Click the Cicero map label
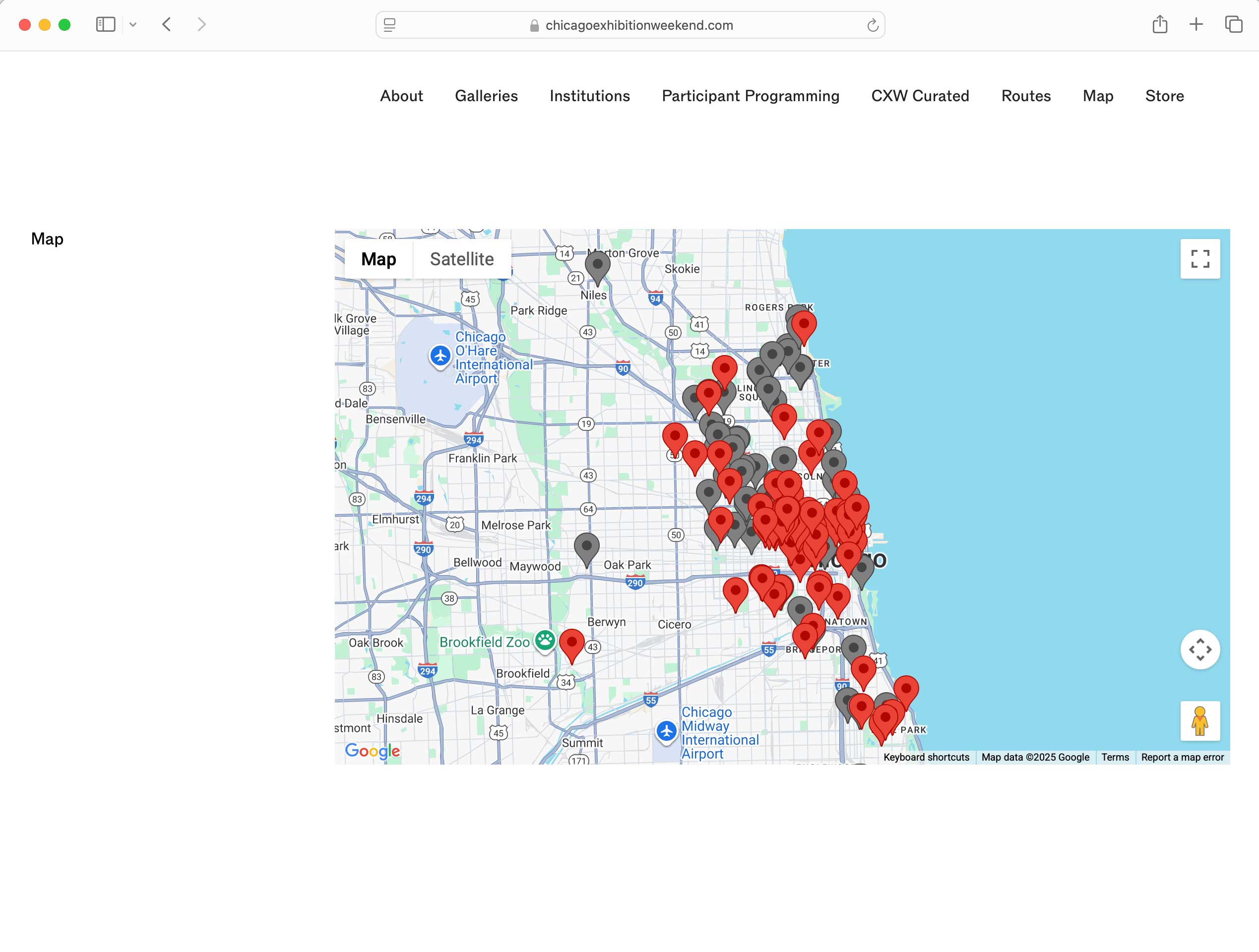Viewport: 1259px width, 952px height. click(675, 624)
